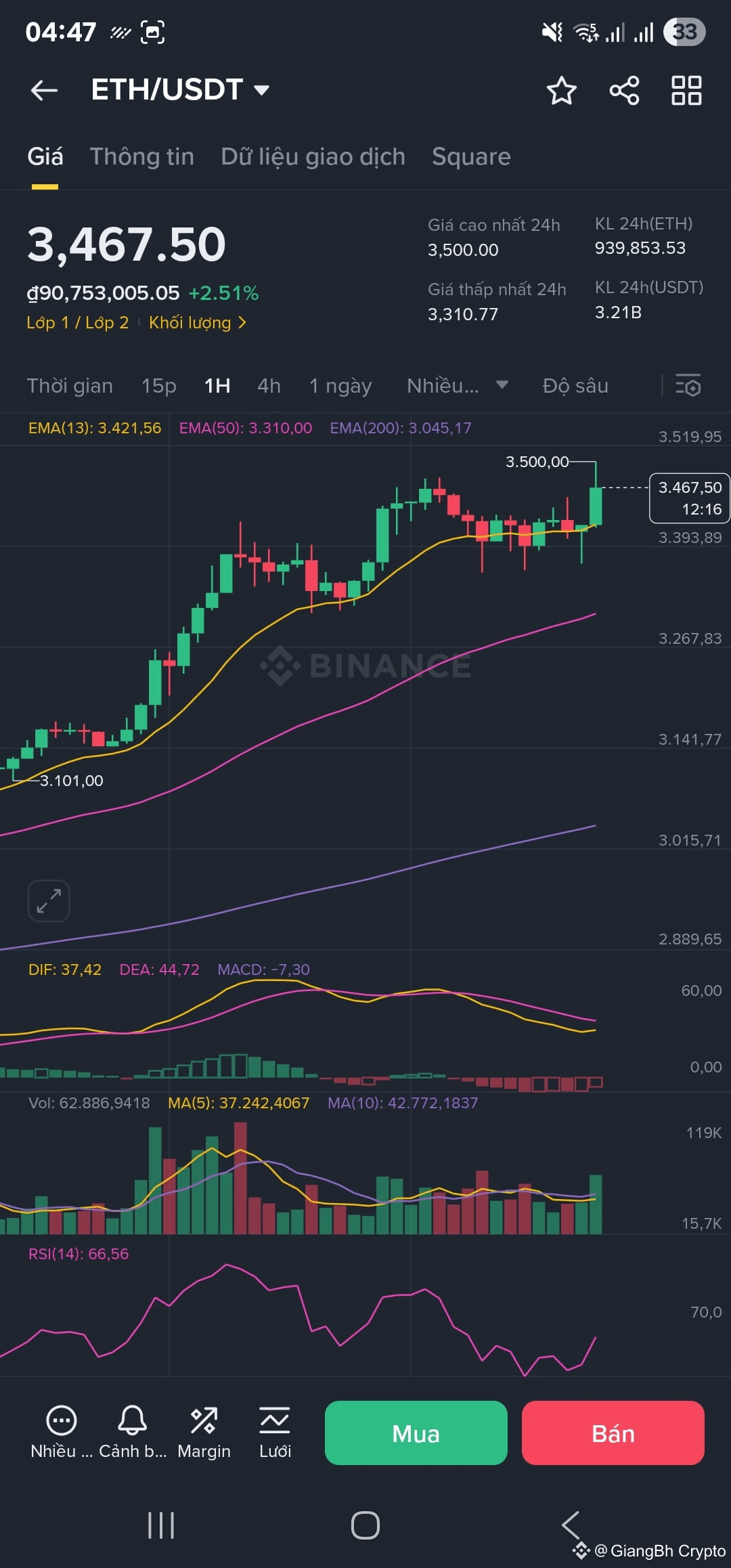Viewport: 731px width, 1568px height.
Task: Expand the Nhiều... timeframe dropdown
Action: (458, 386)
